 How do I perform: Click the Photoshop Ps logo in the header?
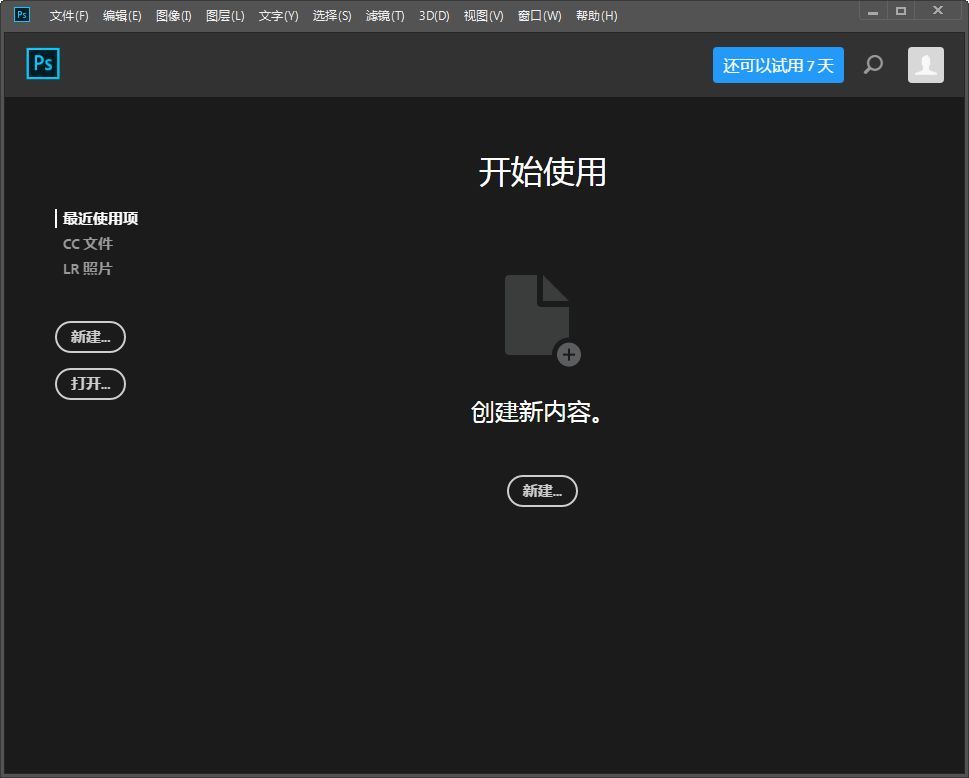coord(43,64)
